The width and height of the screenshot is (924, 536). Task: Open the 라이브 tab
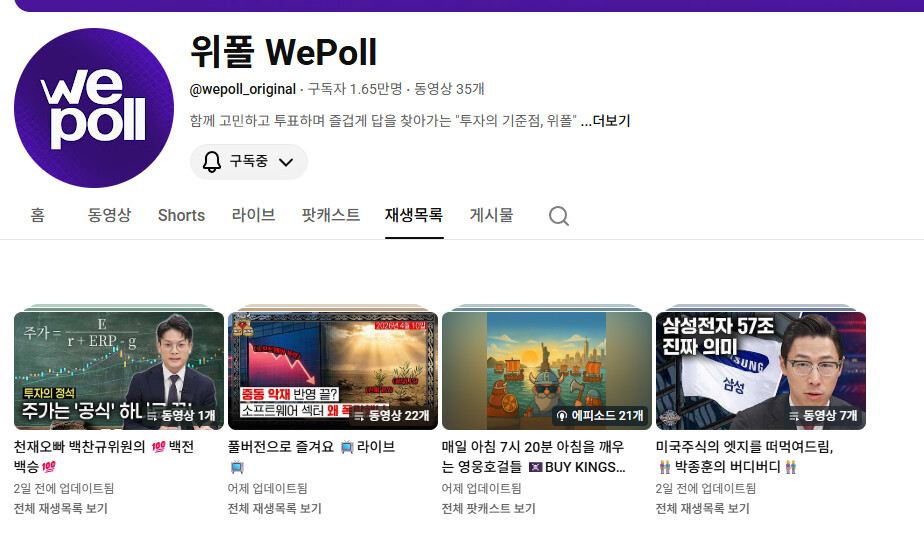[253, 215]
